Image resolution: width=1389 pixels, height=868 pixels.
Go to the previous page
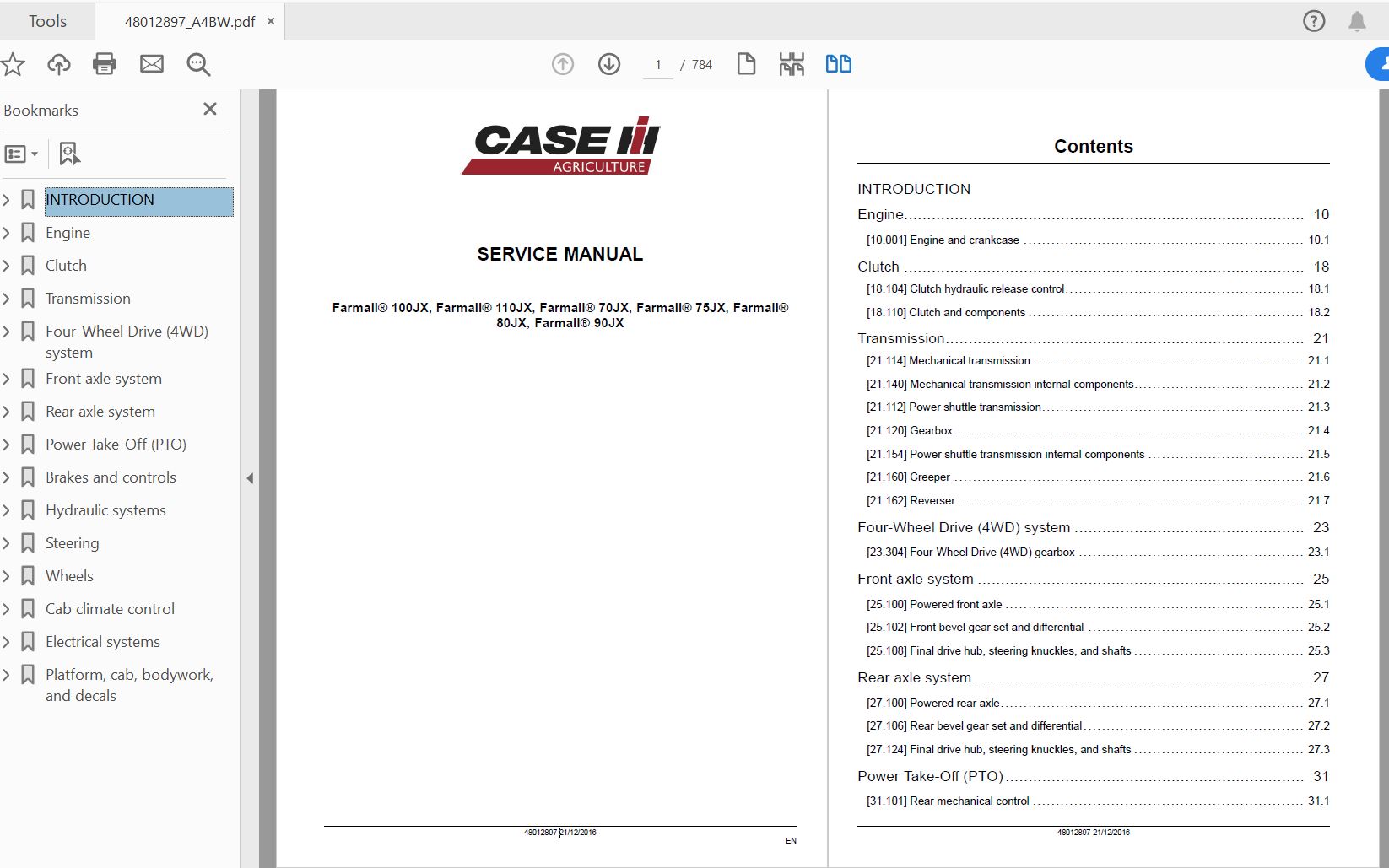(562, 63)
